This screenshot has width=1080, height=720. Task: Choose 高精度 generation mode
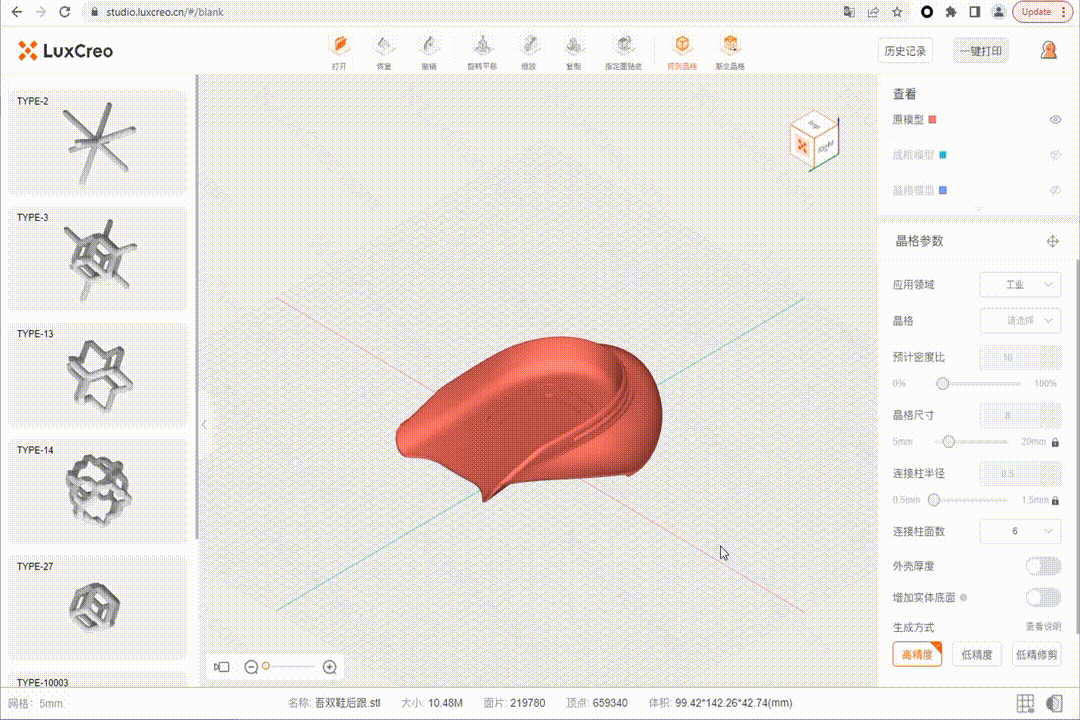(x=917, y=655)
